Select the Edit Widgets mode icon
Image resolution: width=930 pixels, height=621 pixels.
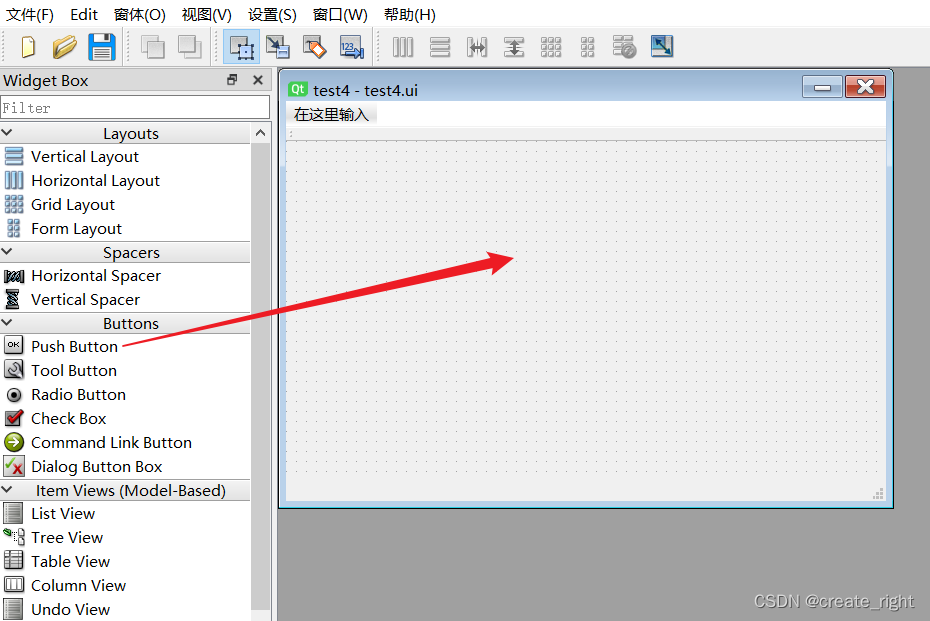pyautogui.click(x=241, y=47)
